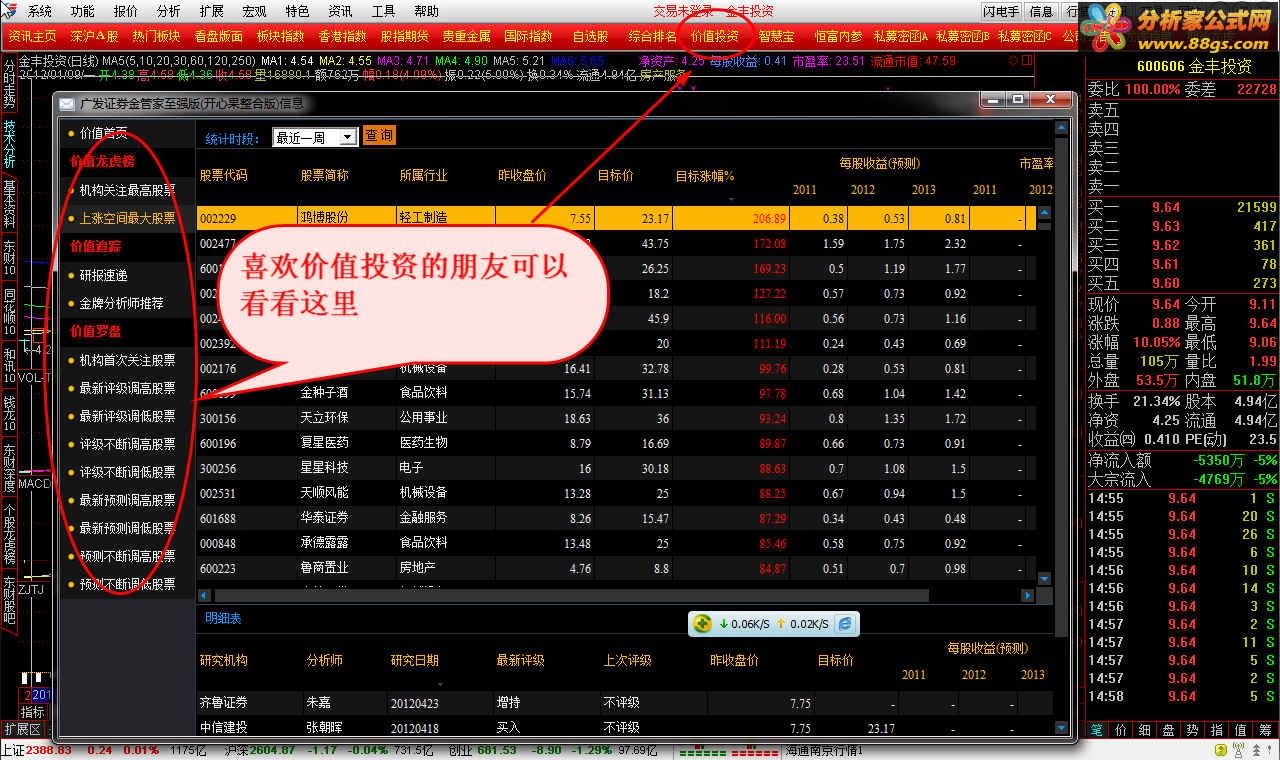
Task: Switch to the 笔 tab in quote panel
Action: point(1097,730)
